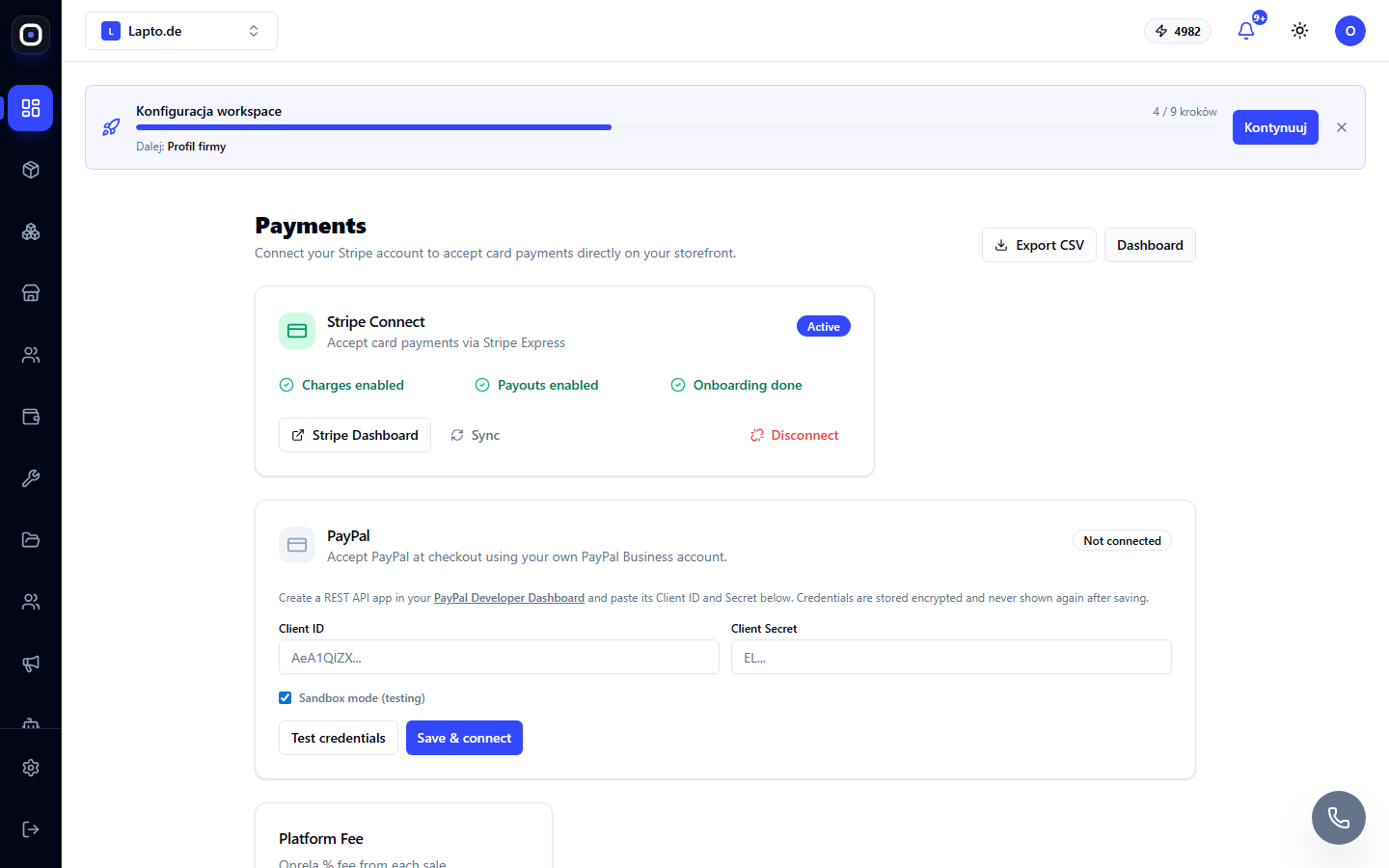Click Test credentials for PayPal
1389x868 pixels.
[339, 738]
